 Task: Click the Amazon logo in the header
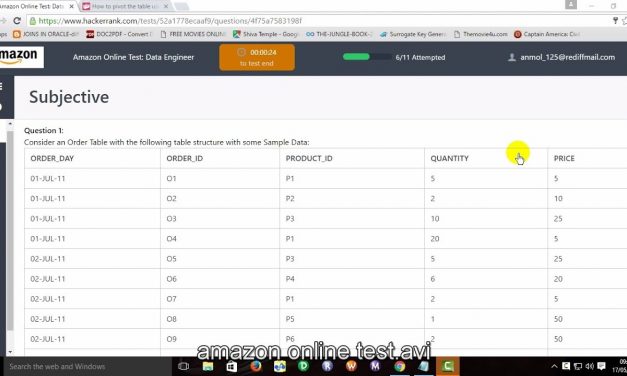coord(21,56)
